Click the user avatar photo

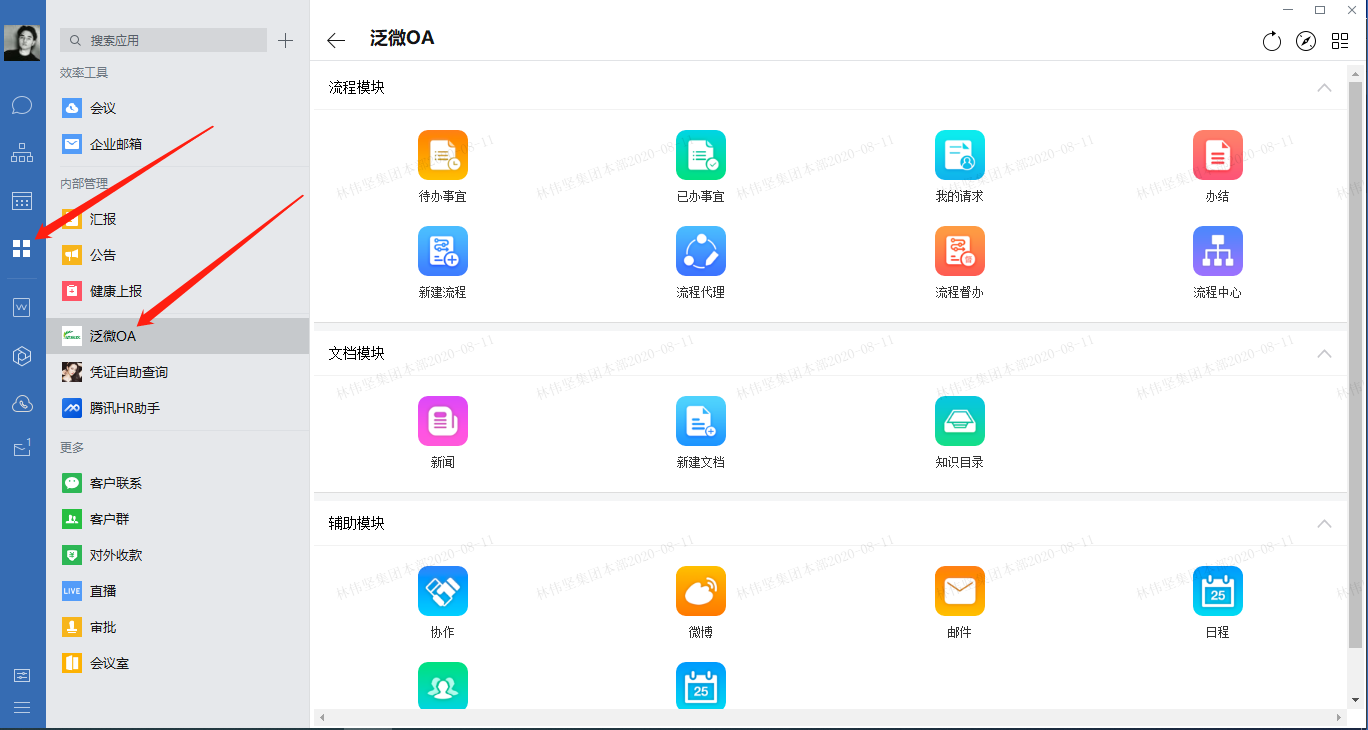point(22,43)
